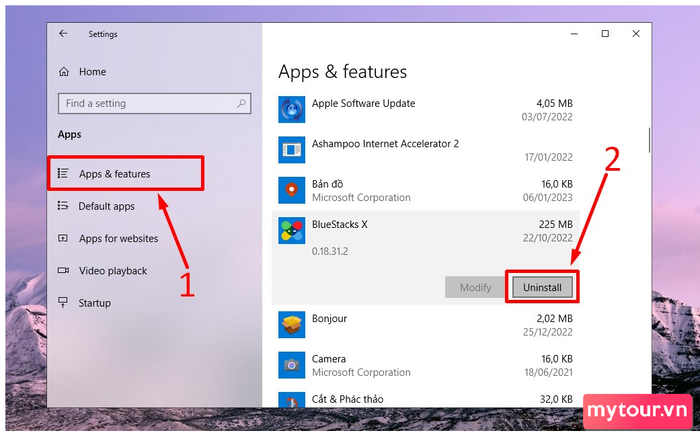Click the Home house icon
The height and width of the screenshot is (439, 700).
coord(64,71)
